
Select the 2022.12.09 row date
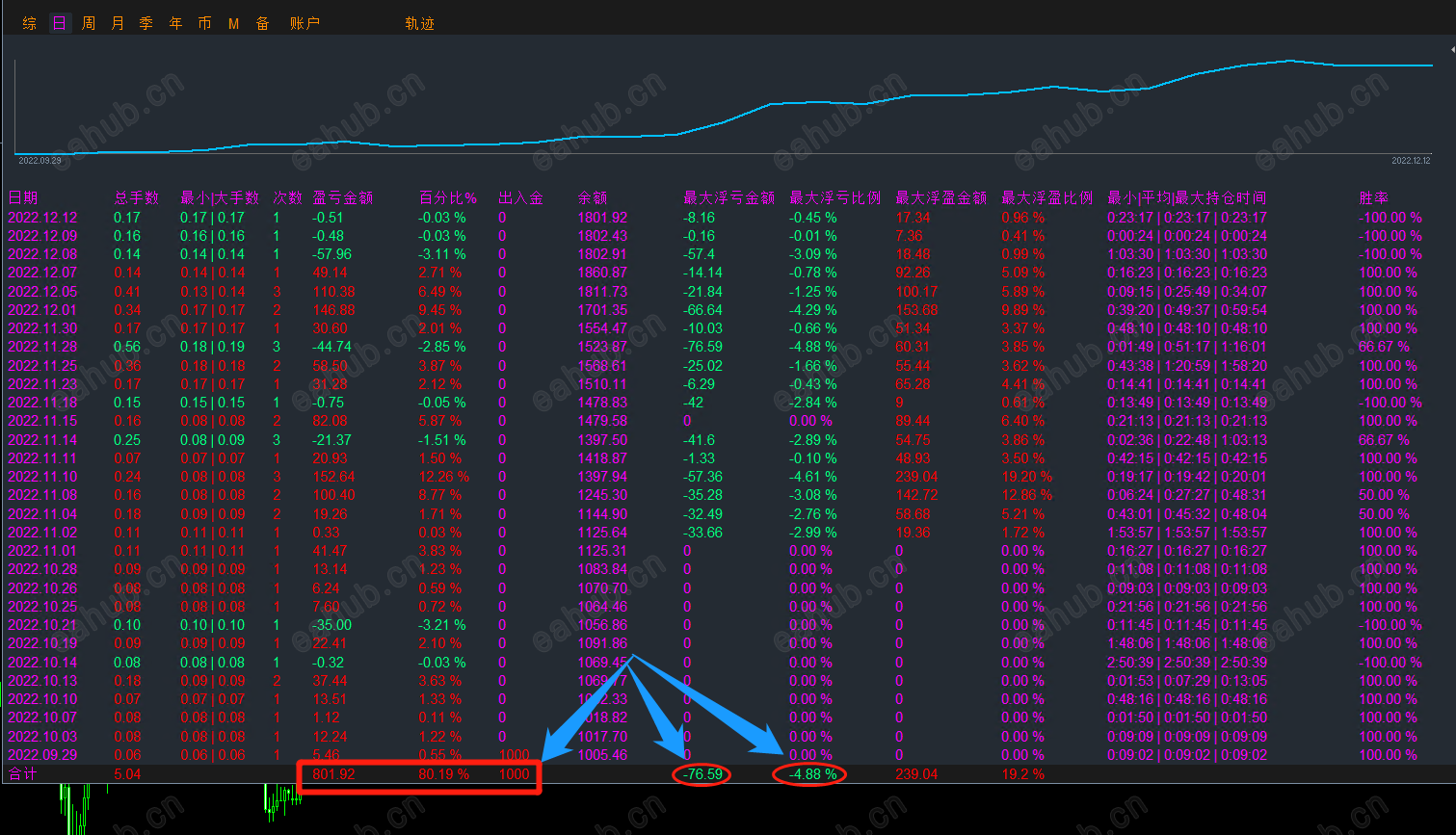click(42, 236)
